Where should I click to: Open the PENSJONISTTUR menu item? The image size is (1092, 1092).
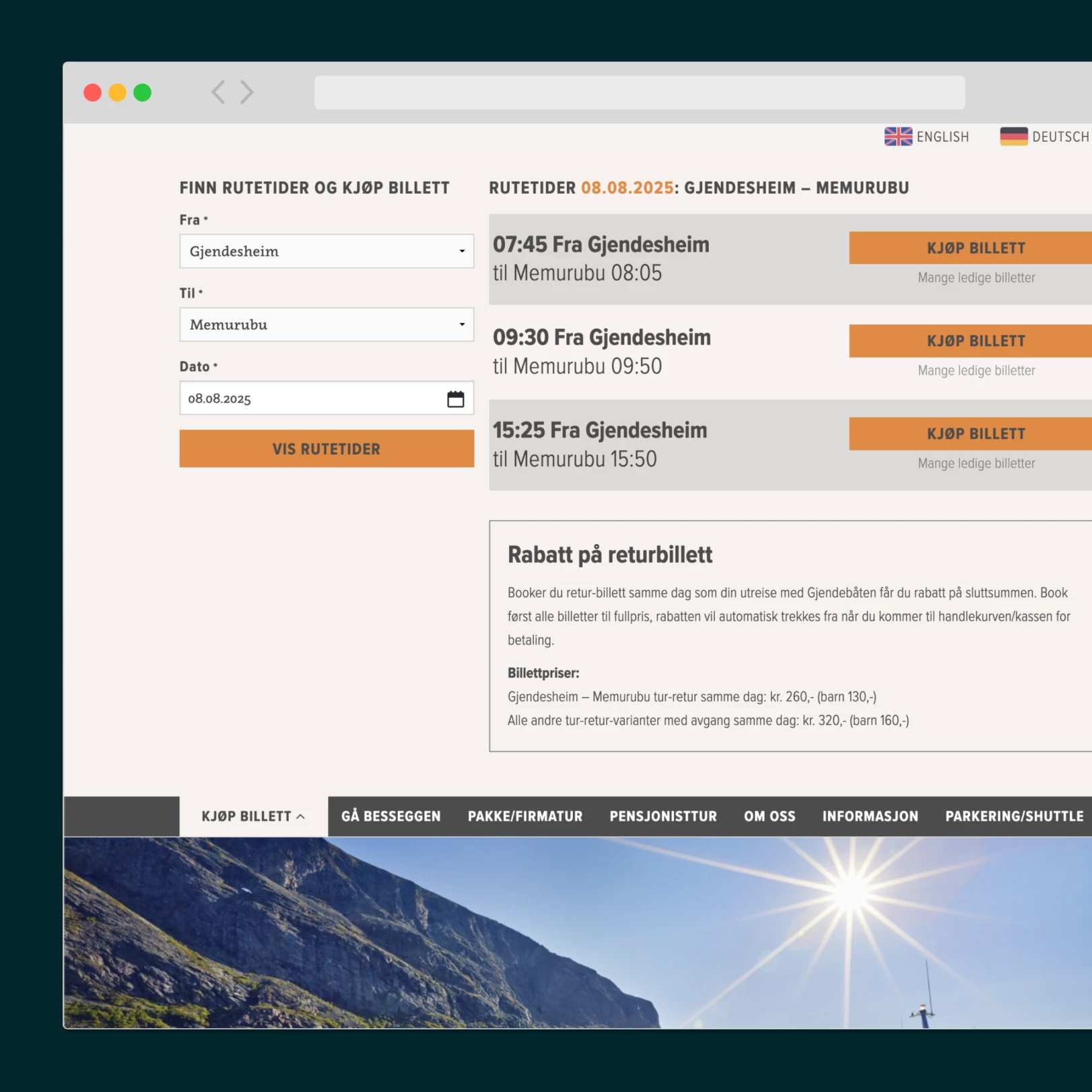663,816
